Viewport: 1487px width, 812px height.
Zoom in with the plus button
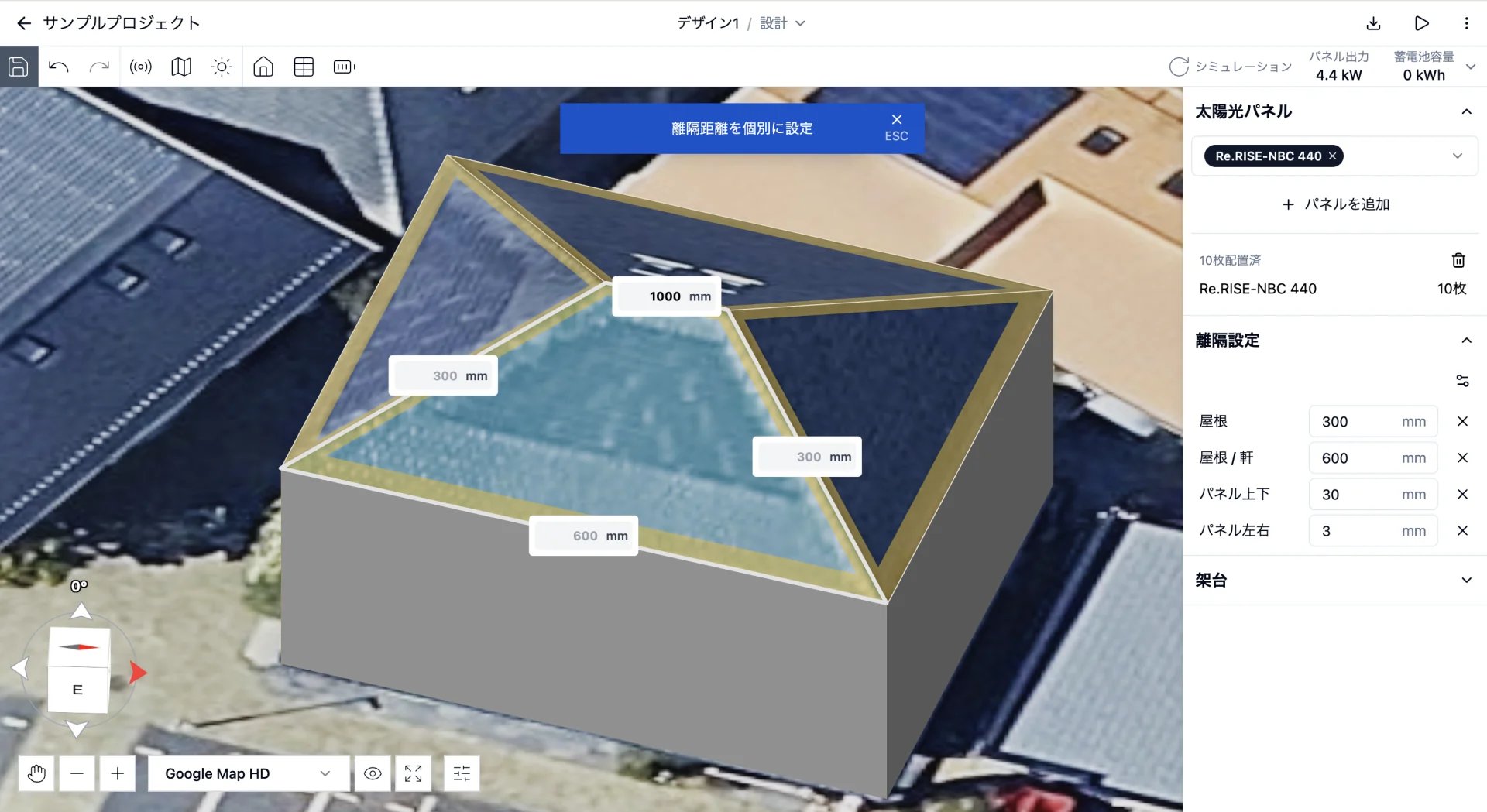pos(117,773)
